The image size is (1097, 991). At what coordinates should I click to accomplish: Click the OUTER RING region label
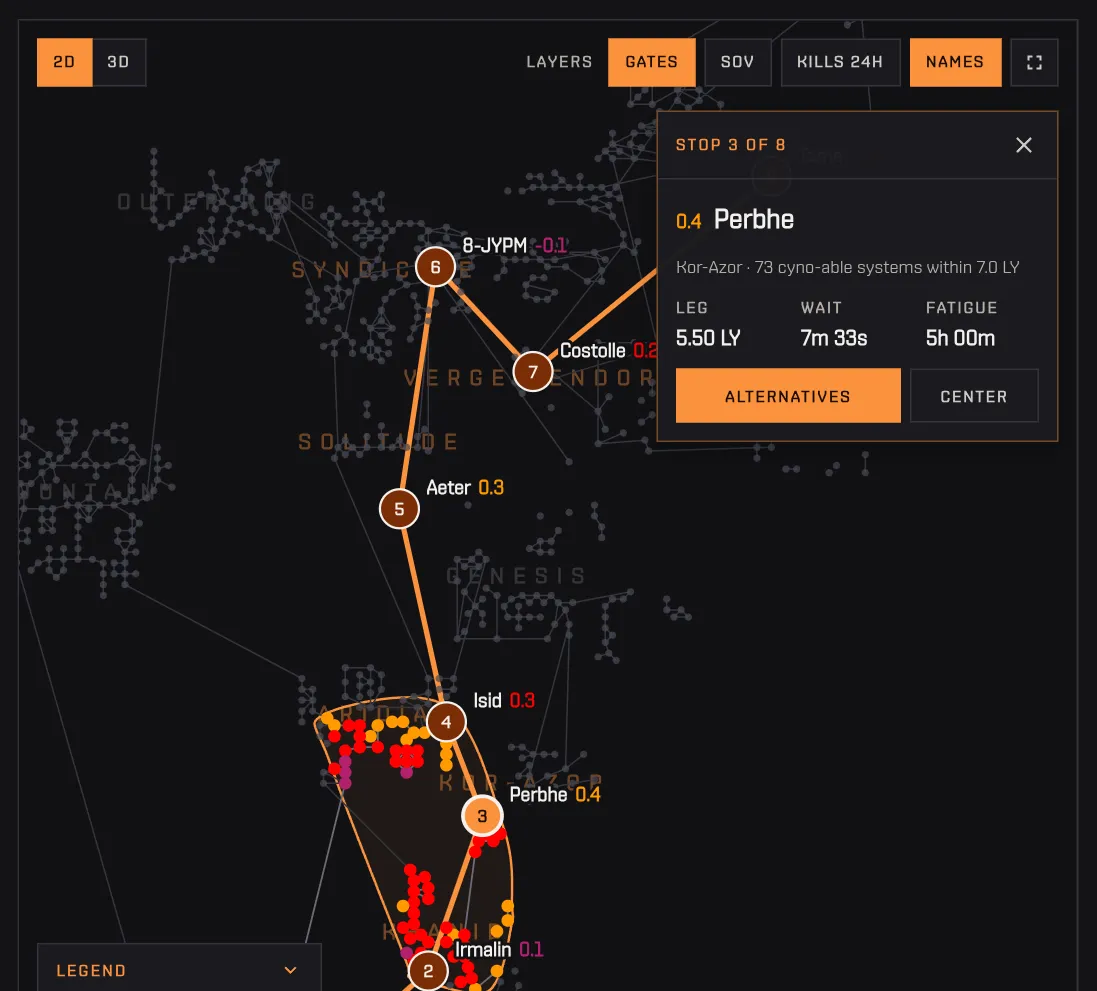point(217,202)
